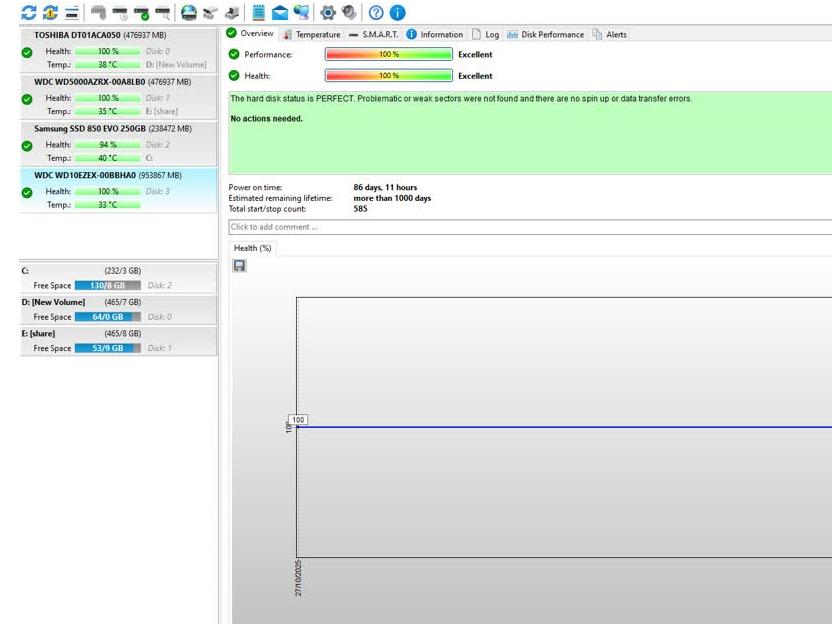Click the About info icon ending the toolbar
The image size is (832, 624).
coord(397,12)
